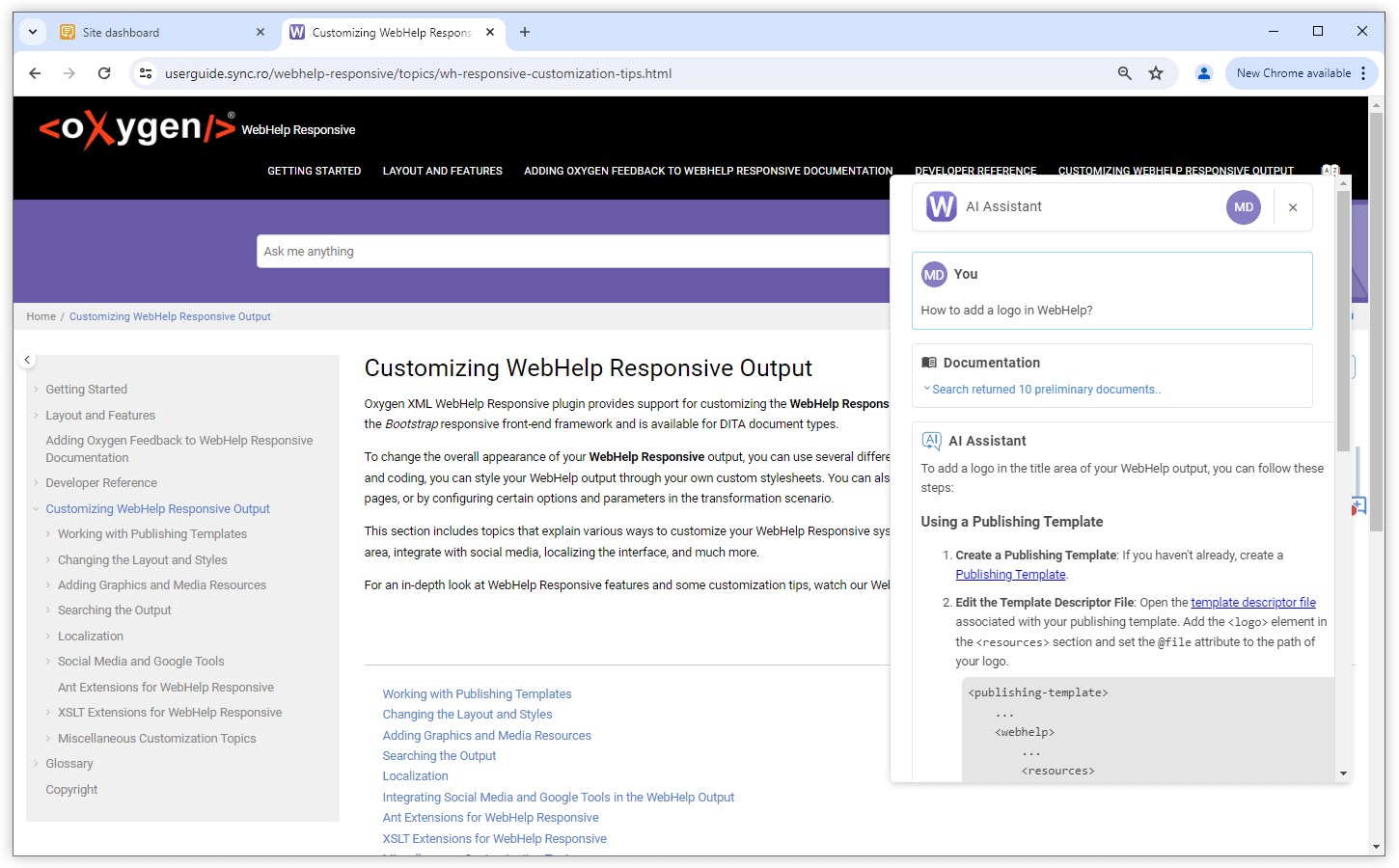Open Ant Extensions for WebHelp Responsive child link
This screenshot has width=1399, height=868.
click(490, 818)
